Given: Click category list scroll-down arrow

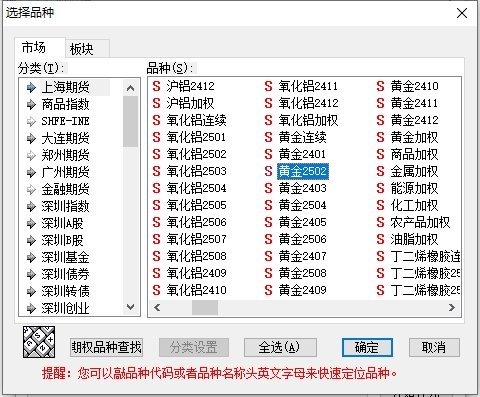Looking at the screenshot, I should pos(131,307).
